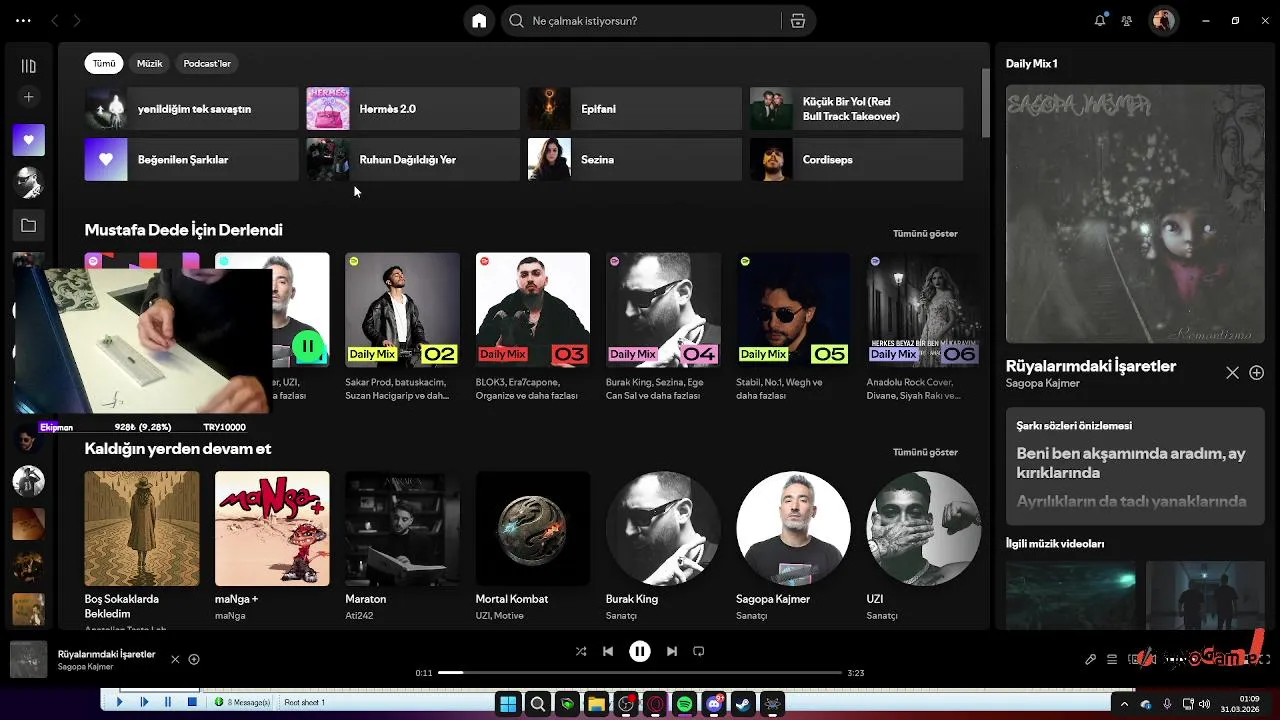This screenshot has width=1280, height=720.
Task: Open Daily Mix 03 cover
Action: pos(533,309)
